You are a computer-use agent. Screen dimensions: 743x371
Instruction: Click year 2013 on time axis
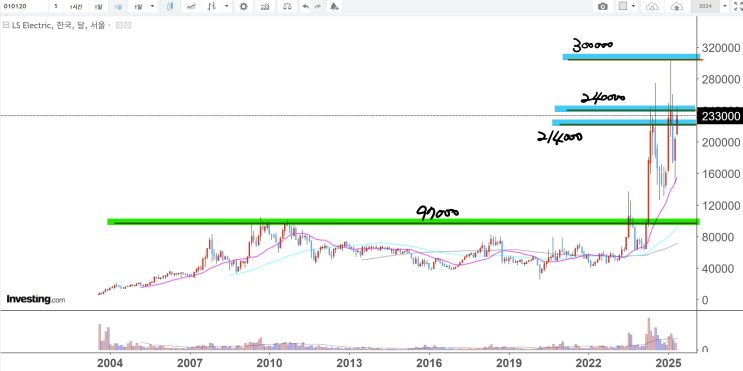[x=349, y=362]
